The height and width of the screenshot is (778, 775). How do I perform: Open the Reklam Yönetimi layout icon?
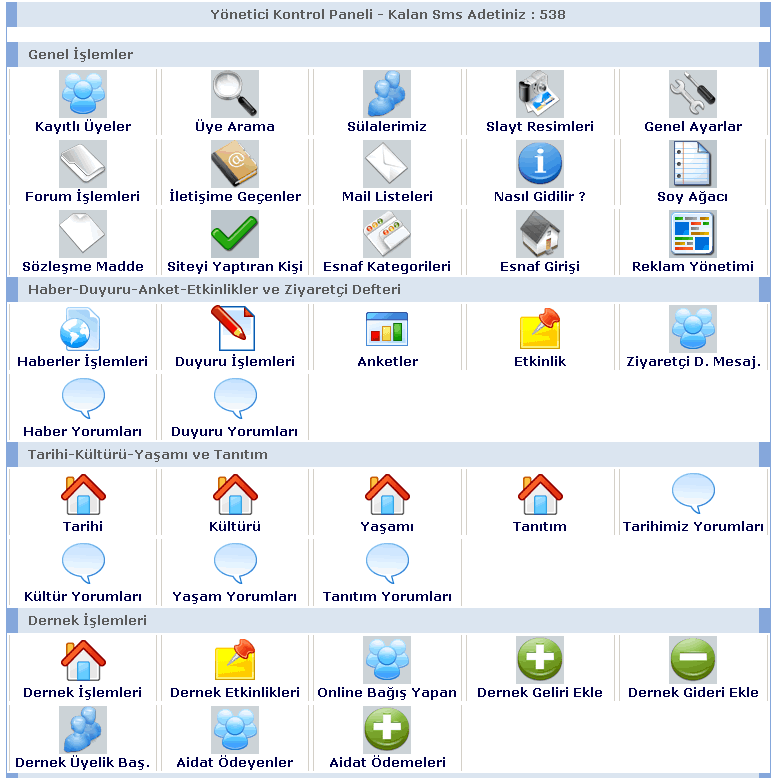[693, 234]
